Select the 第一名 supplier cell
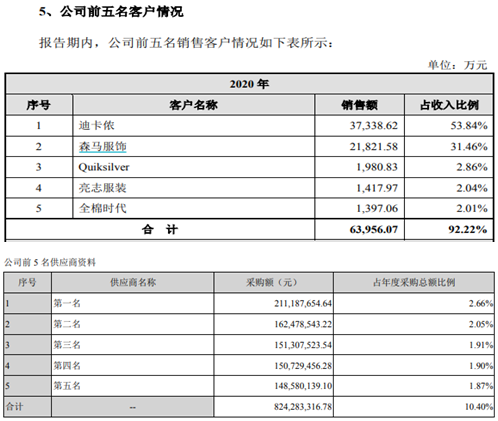This screenshot has height=421, width=498. [133, 303]
